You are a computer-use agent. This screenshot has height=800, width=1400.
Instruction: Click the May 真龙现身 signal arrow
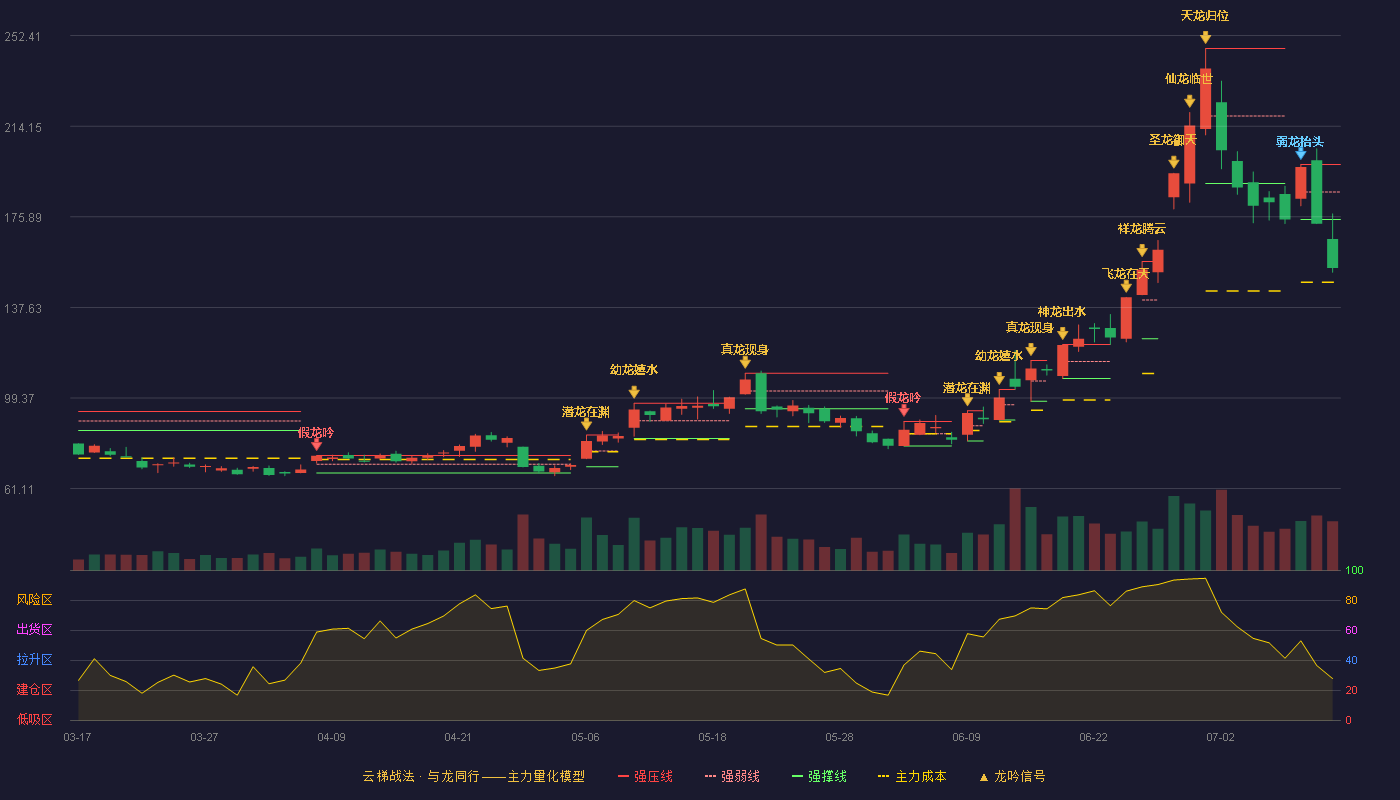745,362
